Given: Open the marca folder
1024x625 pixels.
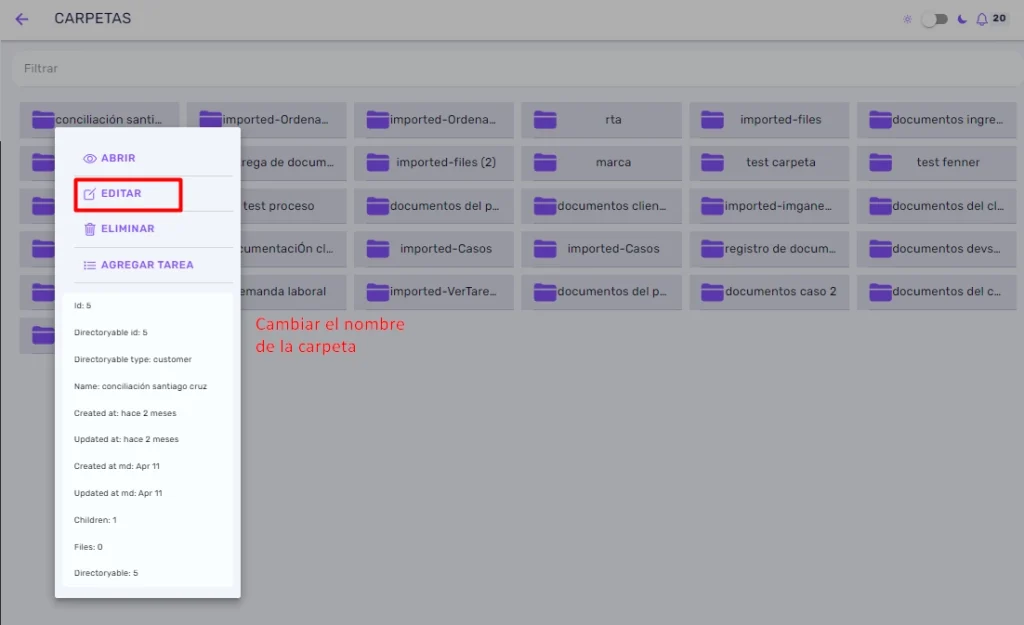Looking at the screenshot, I should pyautogui.click(x=601, y=163).
